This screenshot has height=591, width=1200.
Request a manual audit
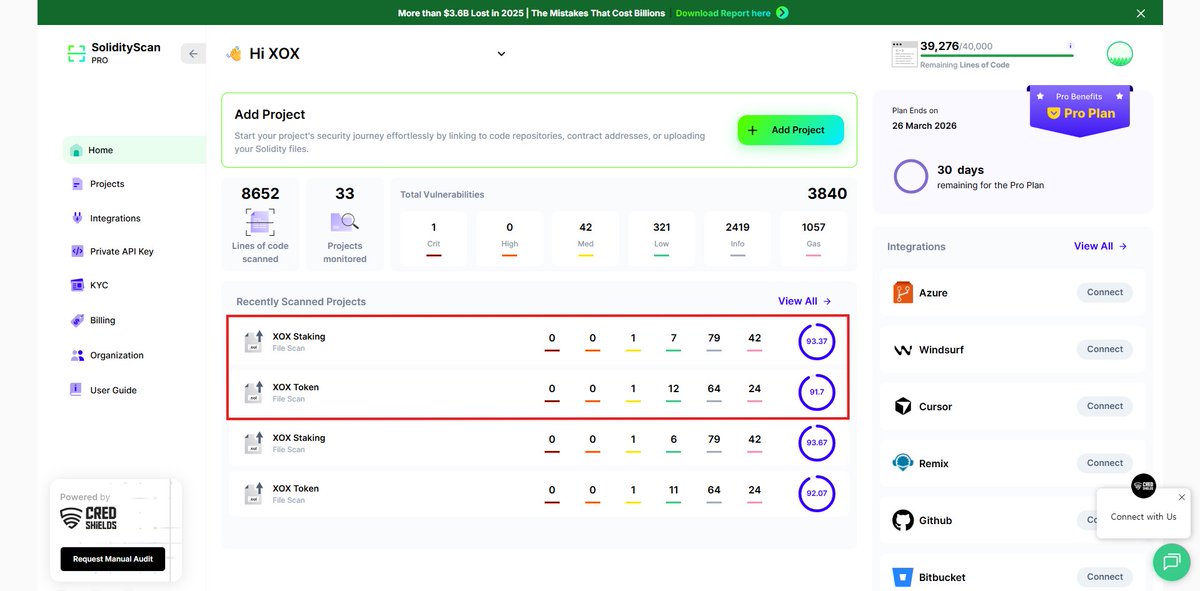point(113,559)
